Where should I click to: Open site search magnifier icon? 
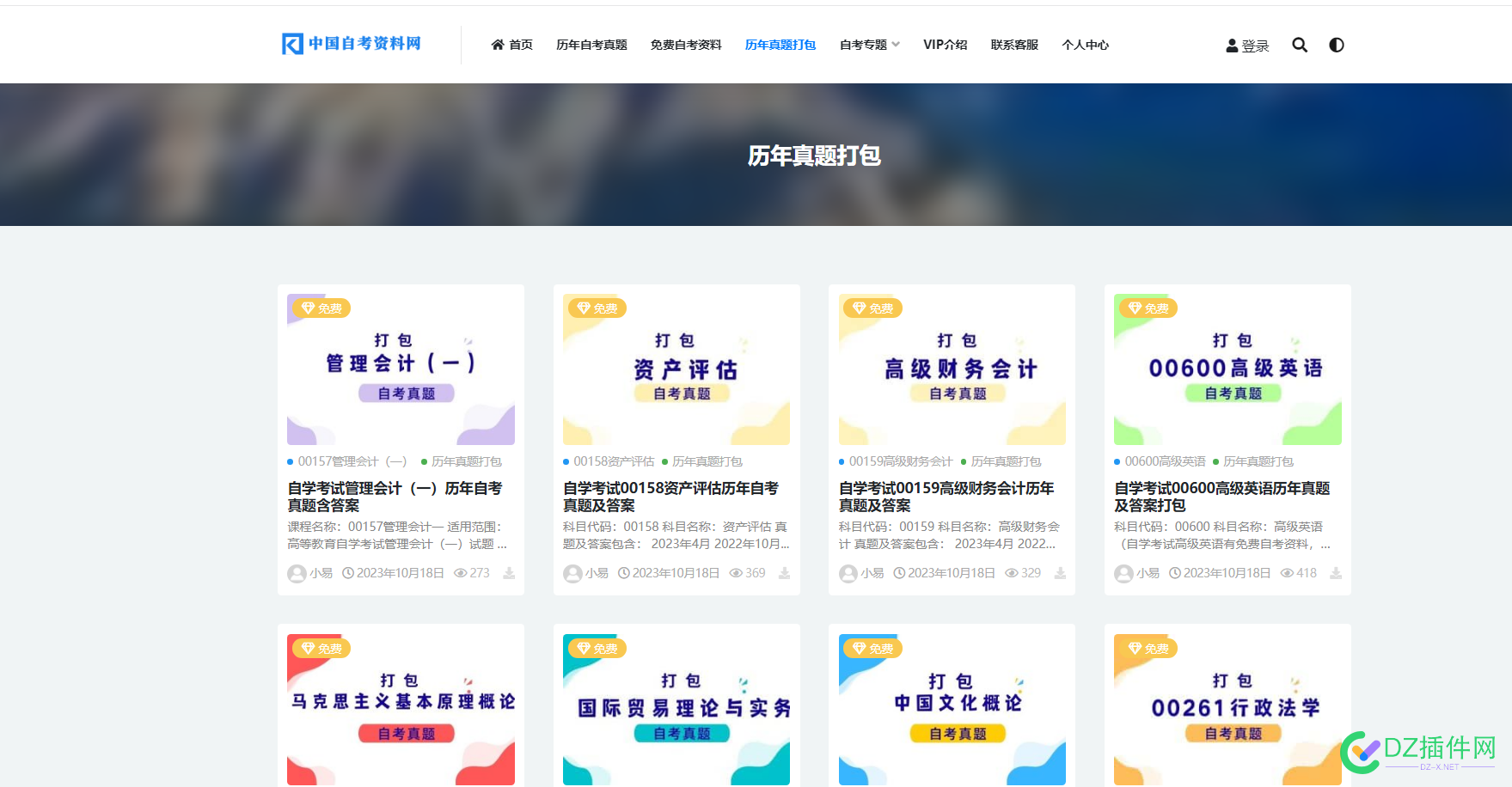[x=1300, y=45]
